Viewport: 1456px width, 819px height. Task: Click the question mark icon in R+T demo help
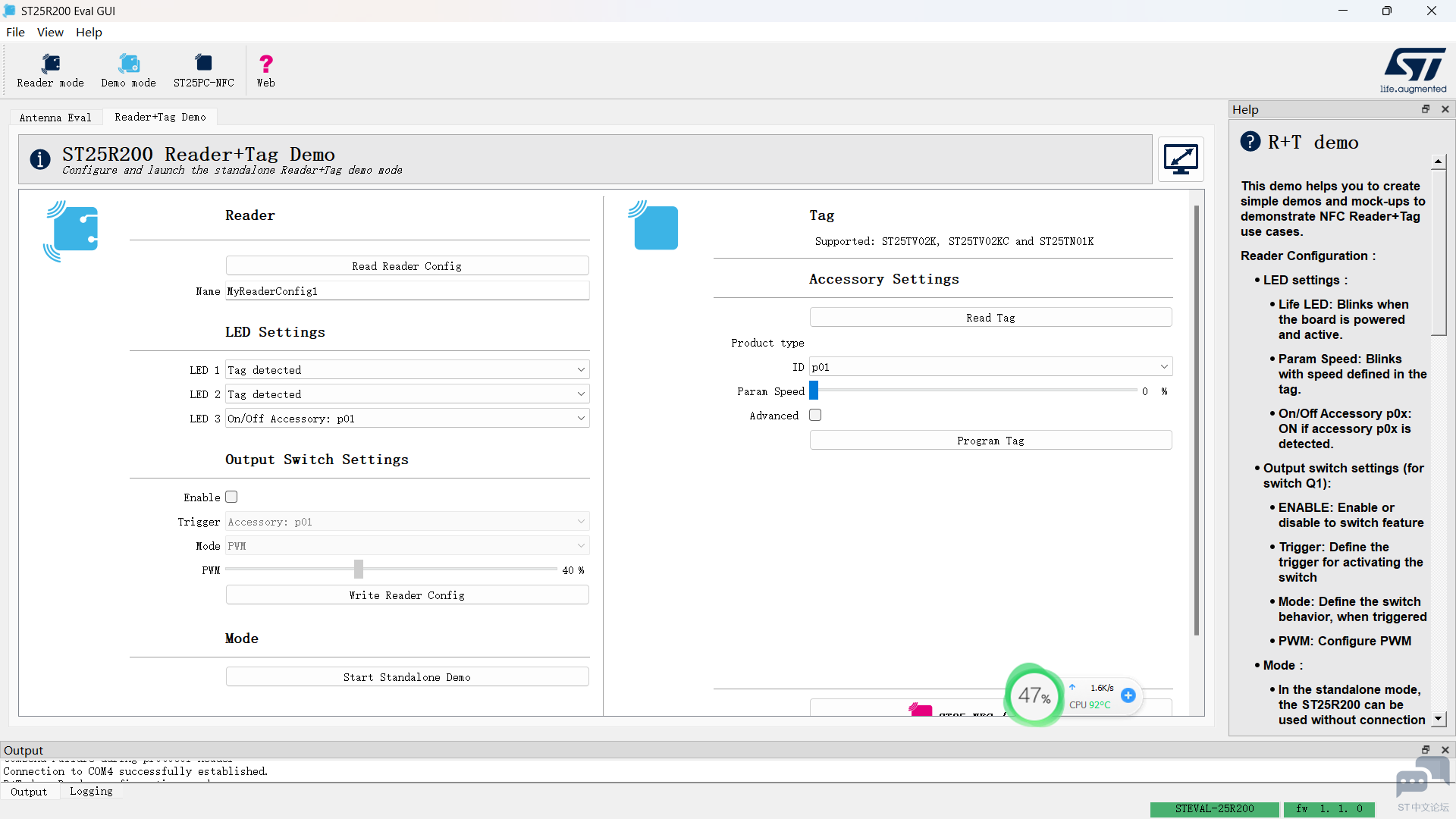(x=1250, y=142)
